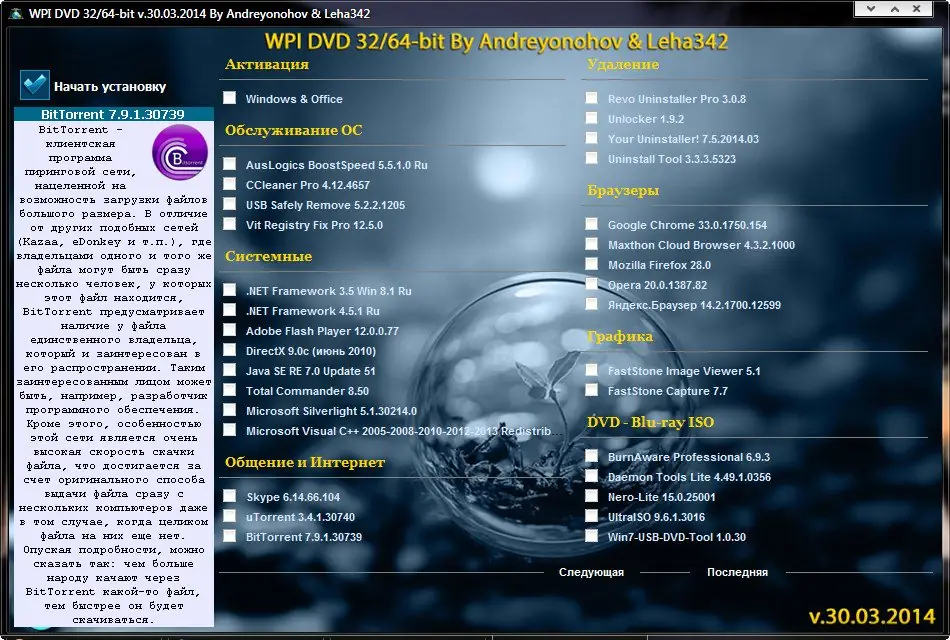Click the v.30.03.2014 version label
The width and height of the screenshot is (950, 640).
click(872, 616)
